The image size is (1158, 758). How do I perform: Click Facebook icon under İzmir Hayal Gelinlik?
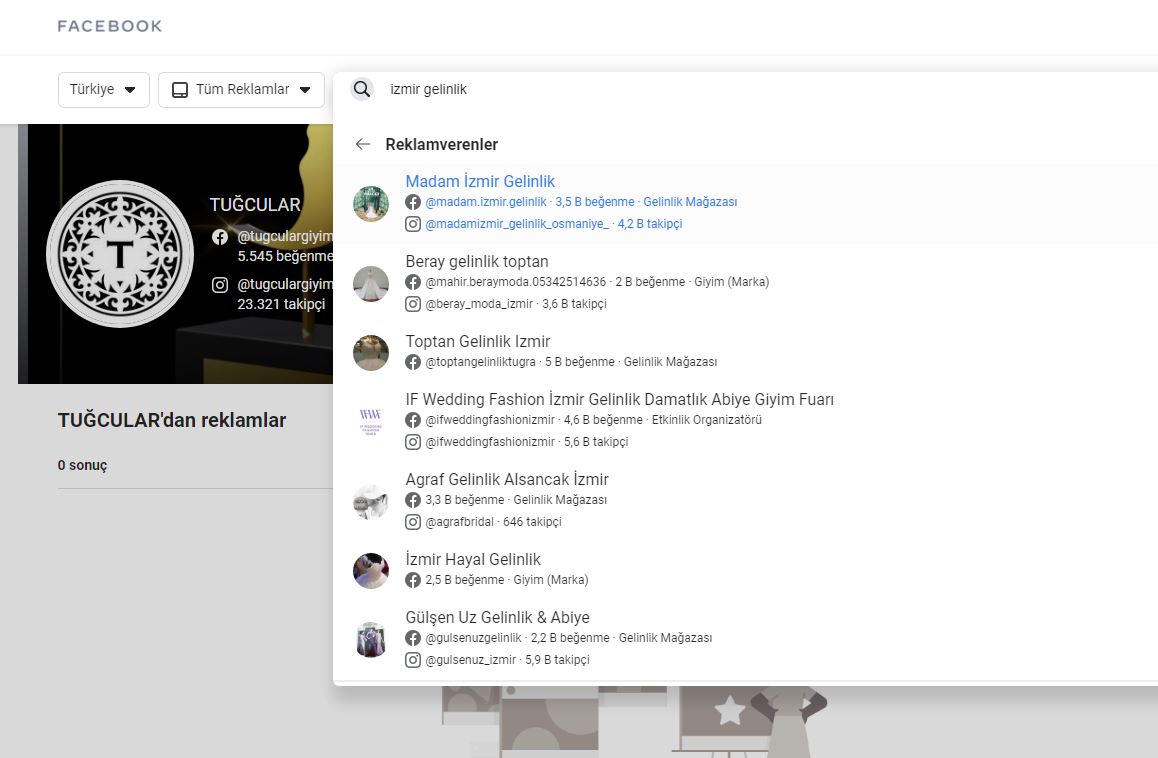tap(413, 580)
